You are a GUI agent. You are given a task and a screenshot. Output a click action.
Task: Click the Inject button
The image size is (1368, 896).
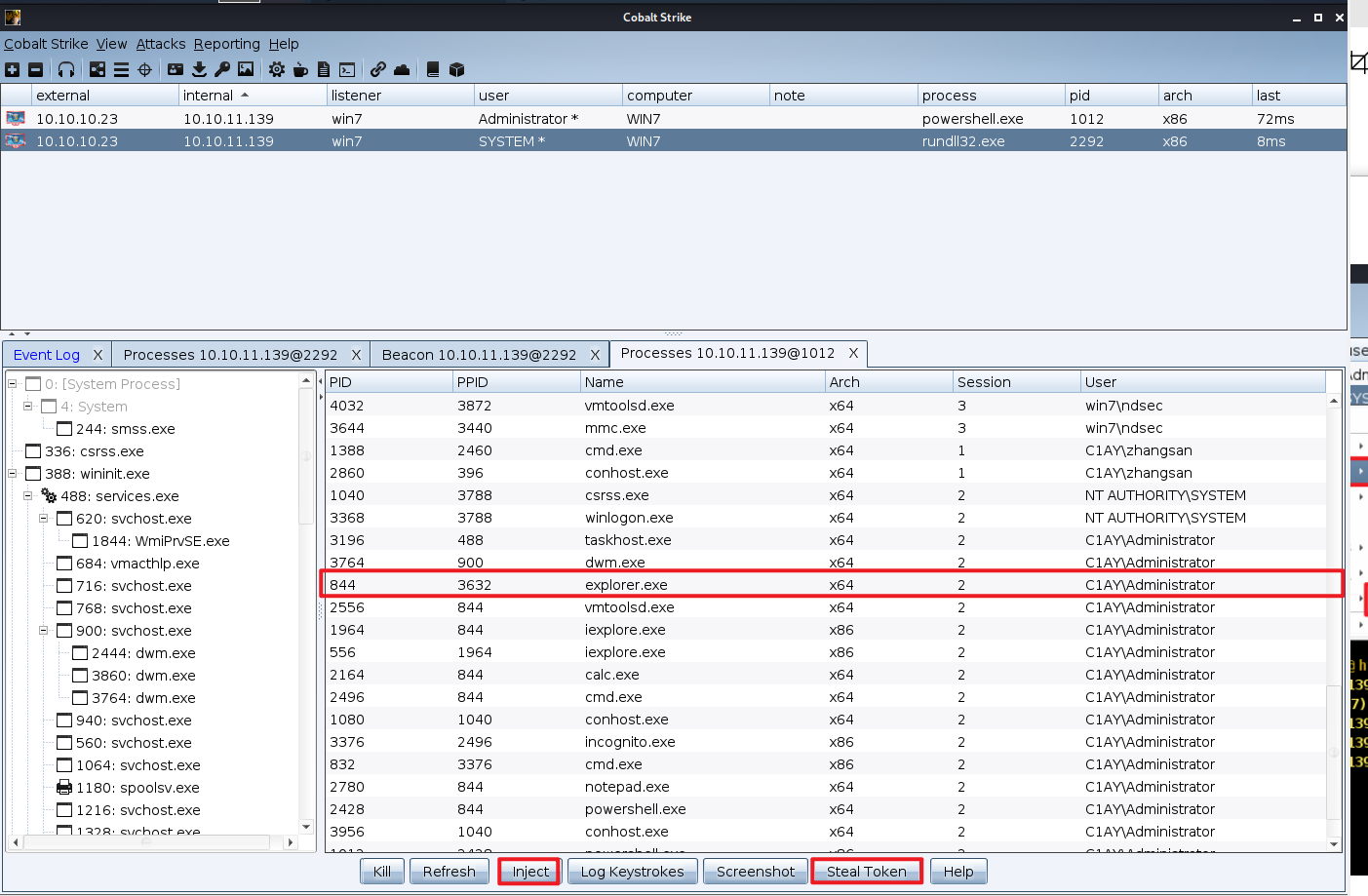(530, 872)
